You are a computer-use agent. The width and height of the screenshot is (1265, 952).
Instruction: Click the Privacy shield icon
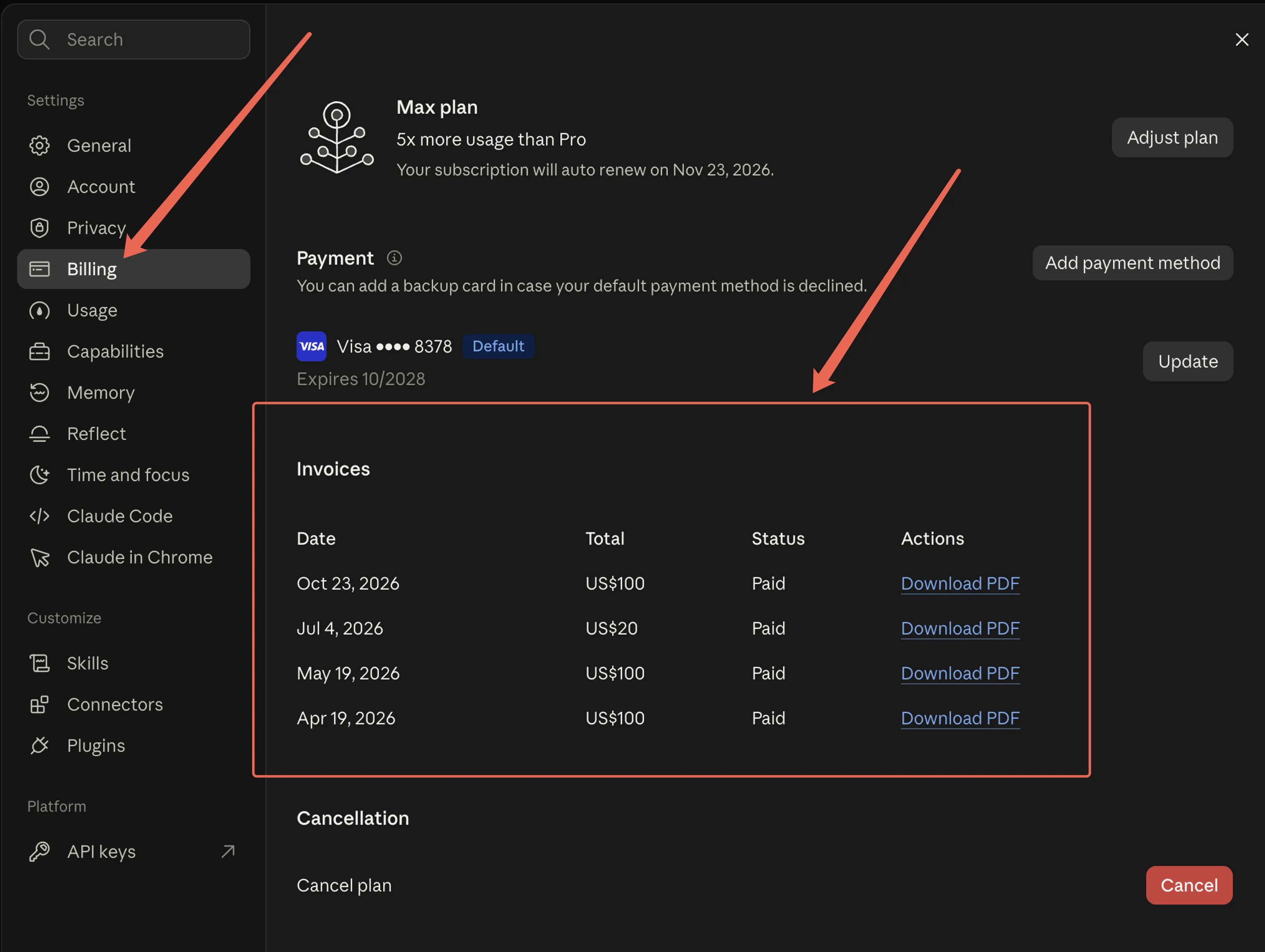[40, 228]
